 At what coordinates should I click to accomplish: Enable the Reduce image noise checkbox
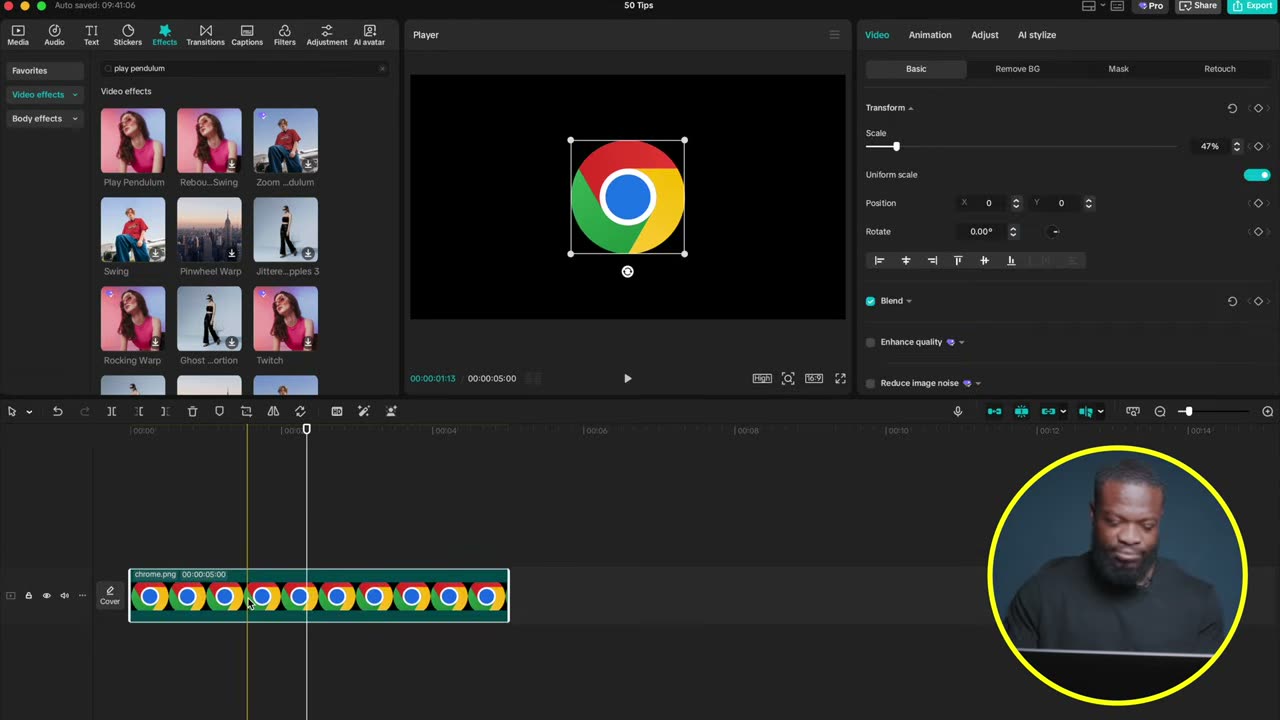pos(870,383)
